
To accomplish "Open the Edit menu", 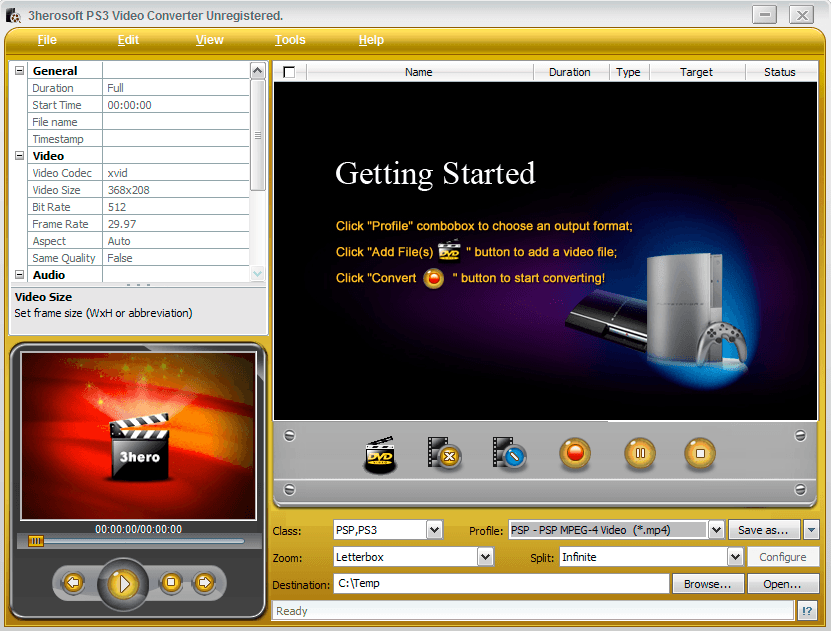I will click(128, 40).
